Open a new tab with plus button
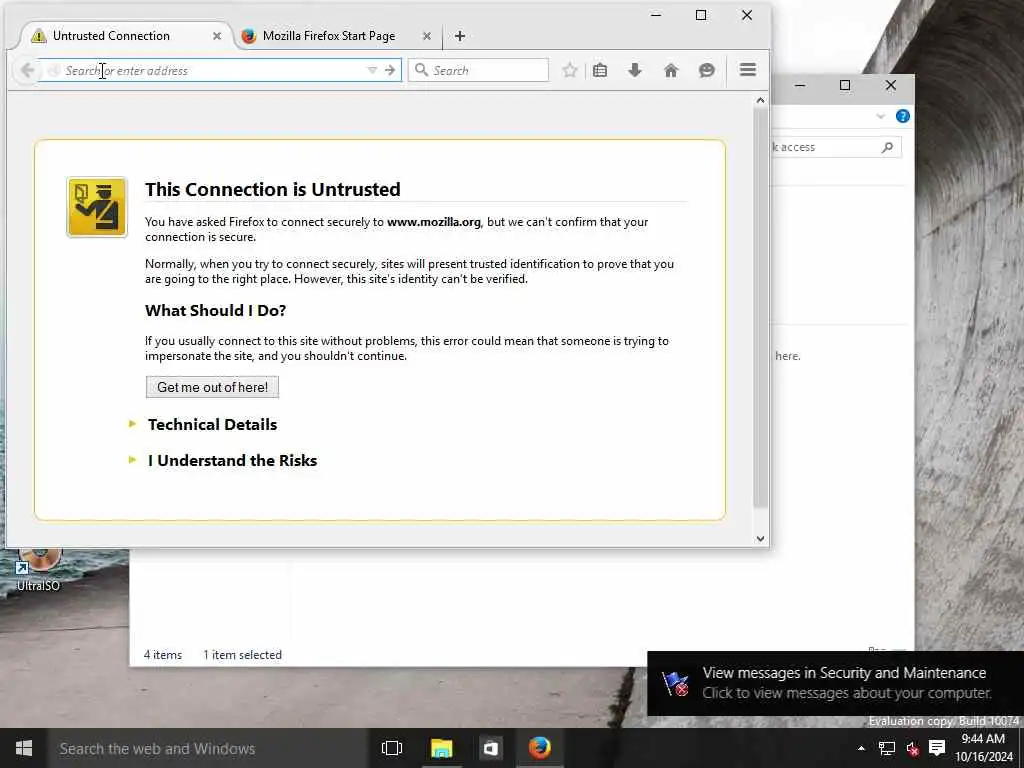The width and height of the screenshot is (1024, 768). [x=460, y=36]
